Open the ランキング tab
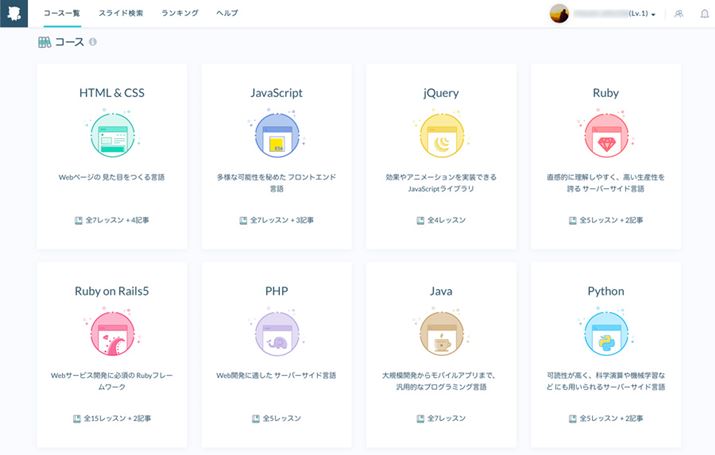Image resolution: width=715 pixels, height=455 pixels. tap(179, 14)
